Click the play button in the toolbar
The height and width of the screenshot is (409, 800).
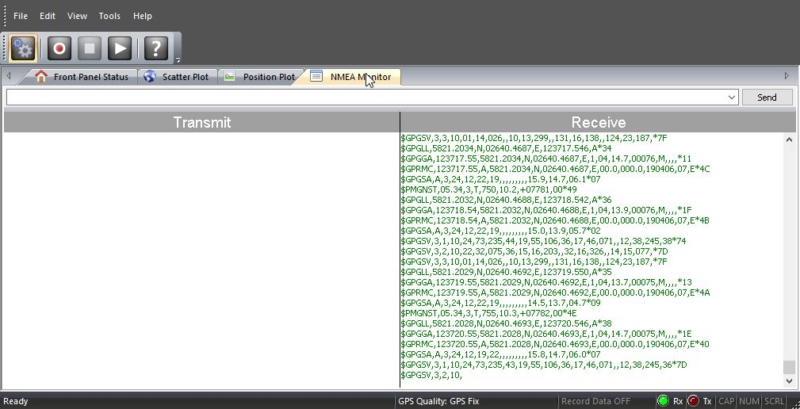point(120,47)
